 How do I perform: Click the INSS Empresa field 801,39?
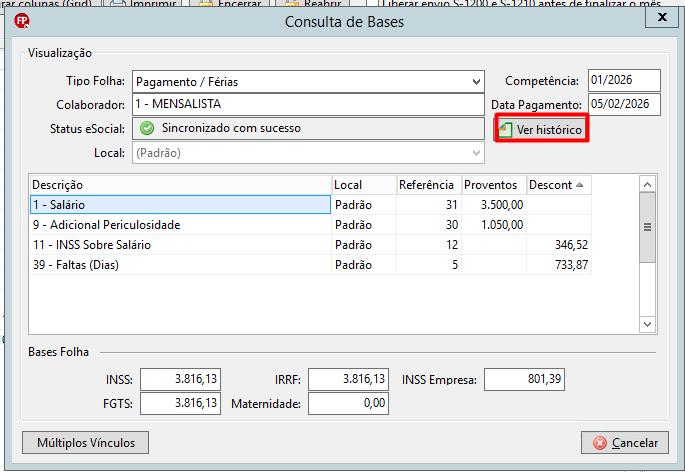click(524, 379)
